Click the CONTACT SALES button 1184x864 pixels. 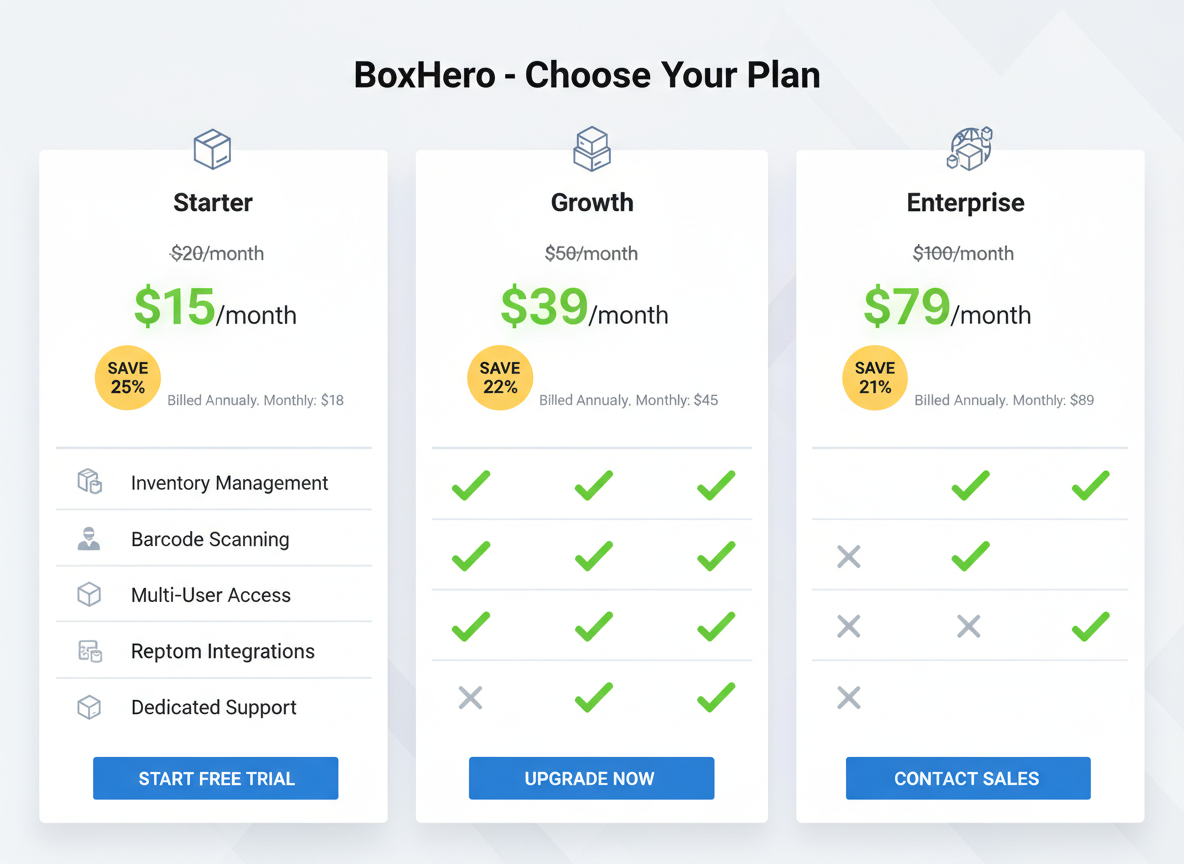(967, 778)
